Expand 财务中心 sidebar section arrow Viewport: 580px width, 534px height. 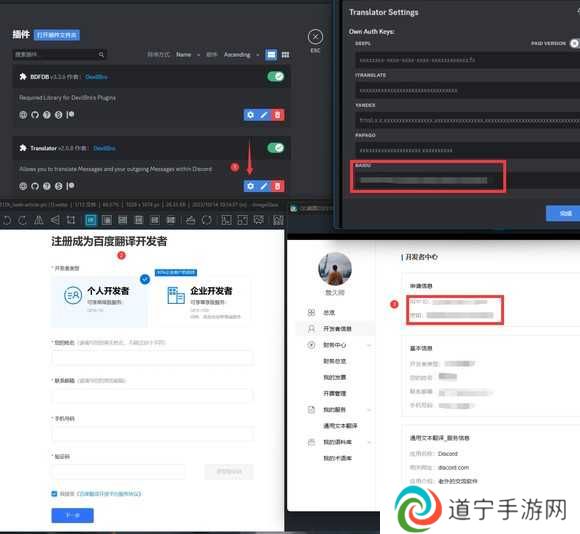click(369, 345)
